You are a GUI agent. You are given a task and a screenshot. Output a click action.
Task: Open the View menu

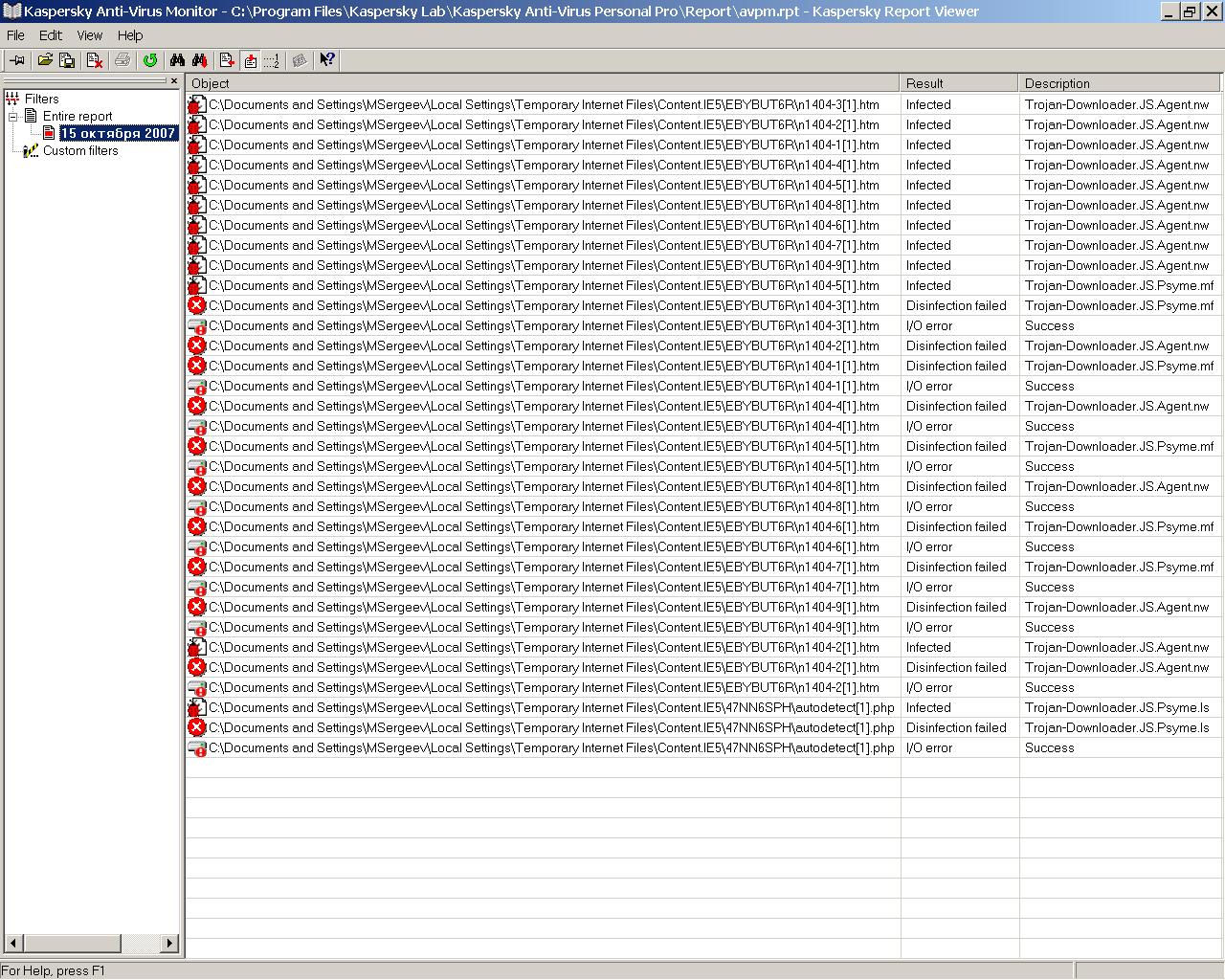tap(89, 35)
